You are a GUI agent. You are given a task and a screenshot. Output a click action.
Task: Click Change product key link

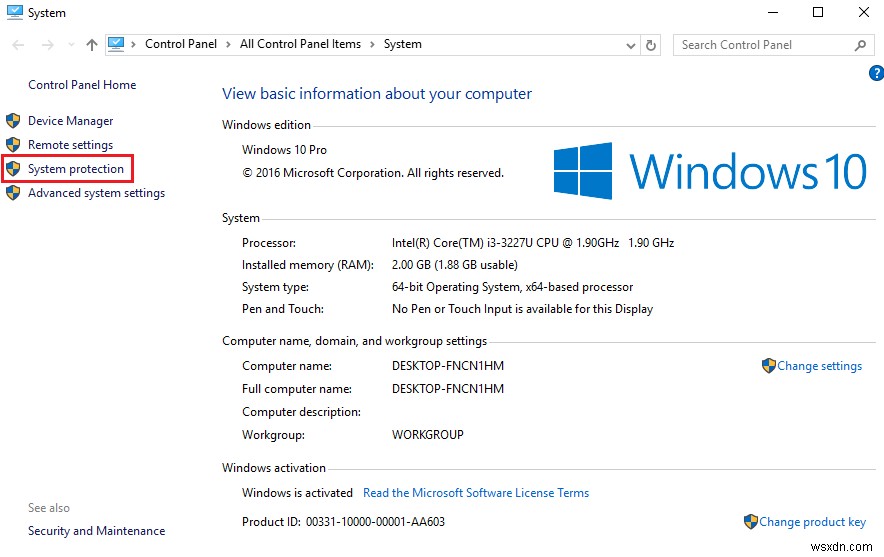pos(812,522)
